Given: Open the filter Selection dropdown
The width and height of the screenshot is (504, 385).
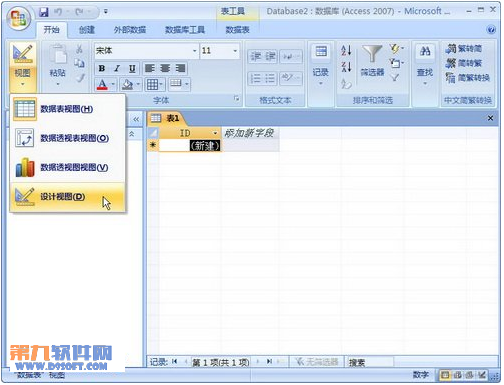Looking at the screenshot, I should (x=396, y=49).
